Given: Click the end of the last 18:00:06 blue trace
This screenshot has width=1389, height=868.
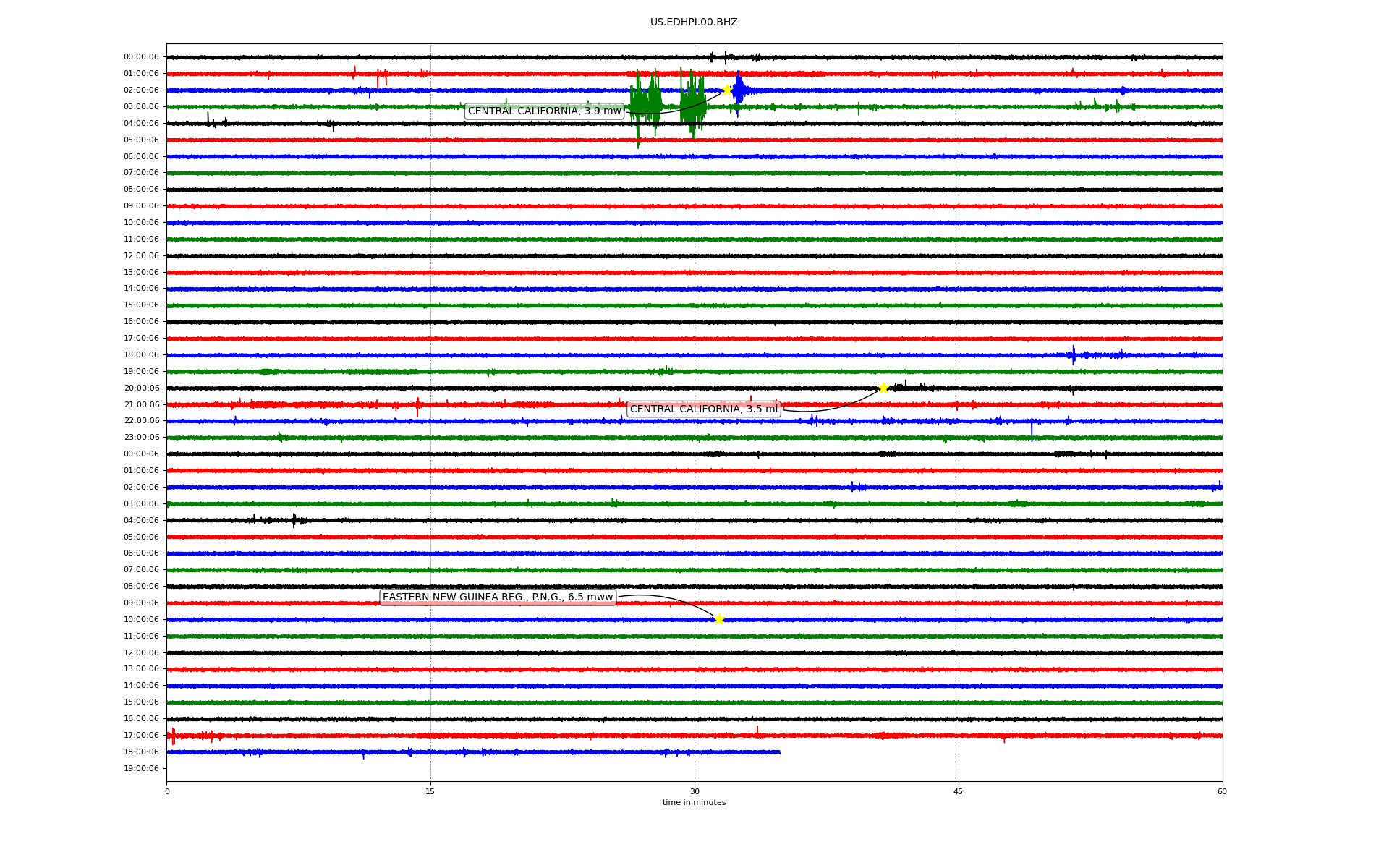Looking at the screenshot, I should point(779,752).
